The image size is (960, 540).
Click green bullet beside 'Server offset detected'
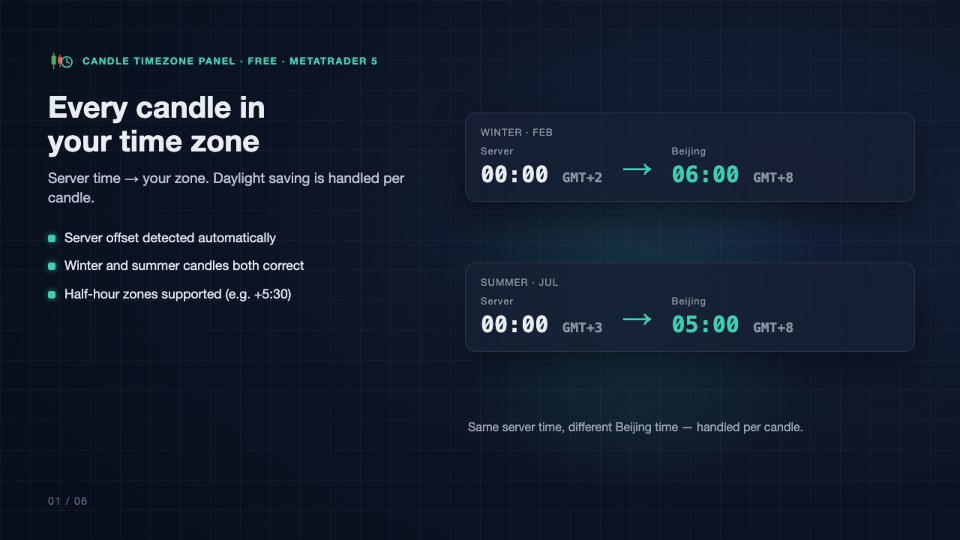(52, 238)
